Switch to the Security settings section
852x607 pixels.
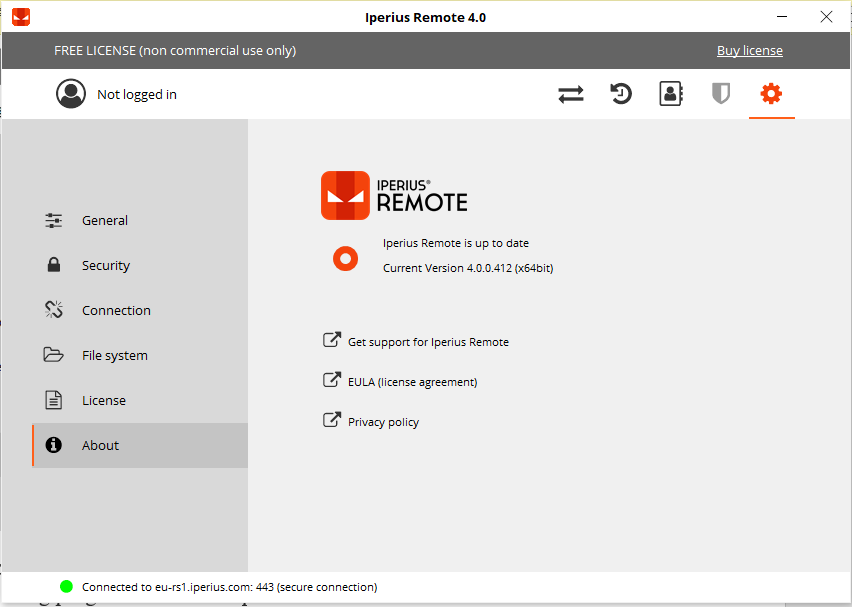tap(106, 266)
